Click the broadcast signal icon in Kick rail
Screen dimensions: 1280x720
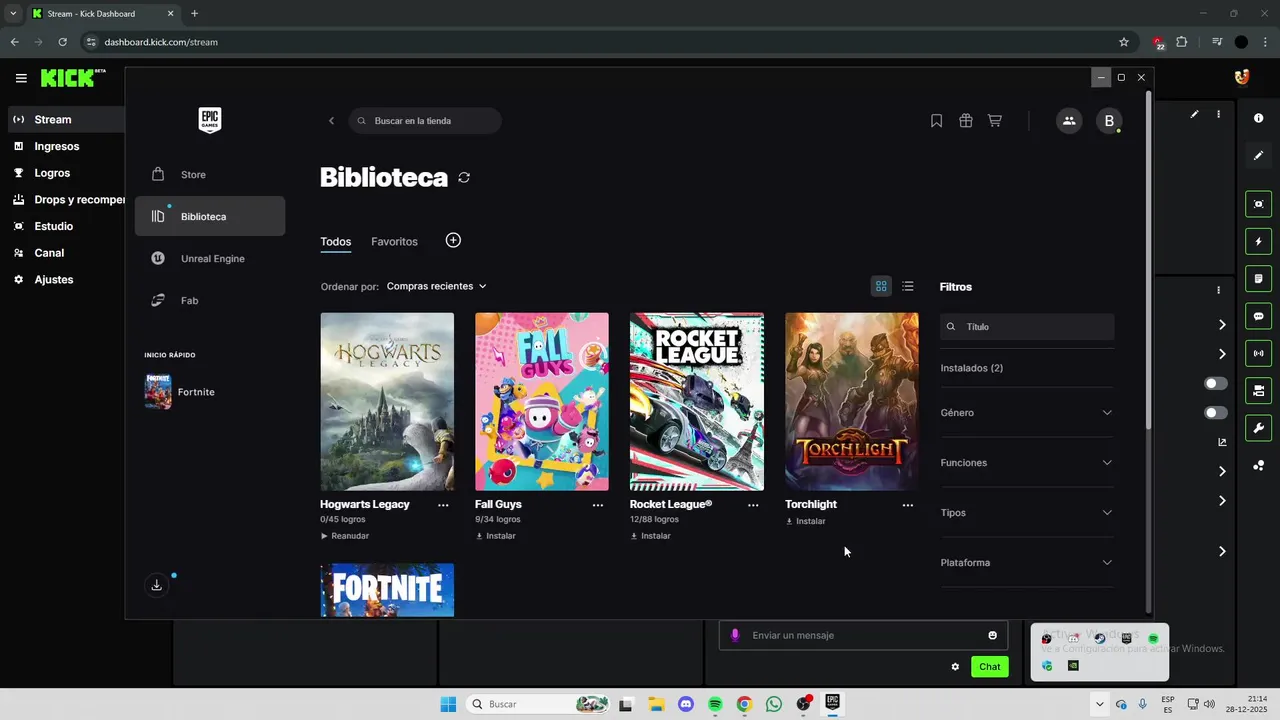click(x=1259, y=353)
